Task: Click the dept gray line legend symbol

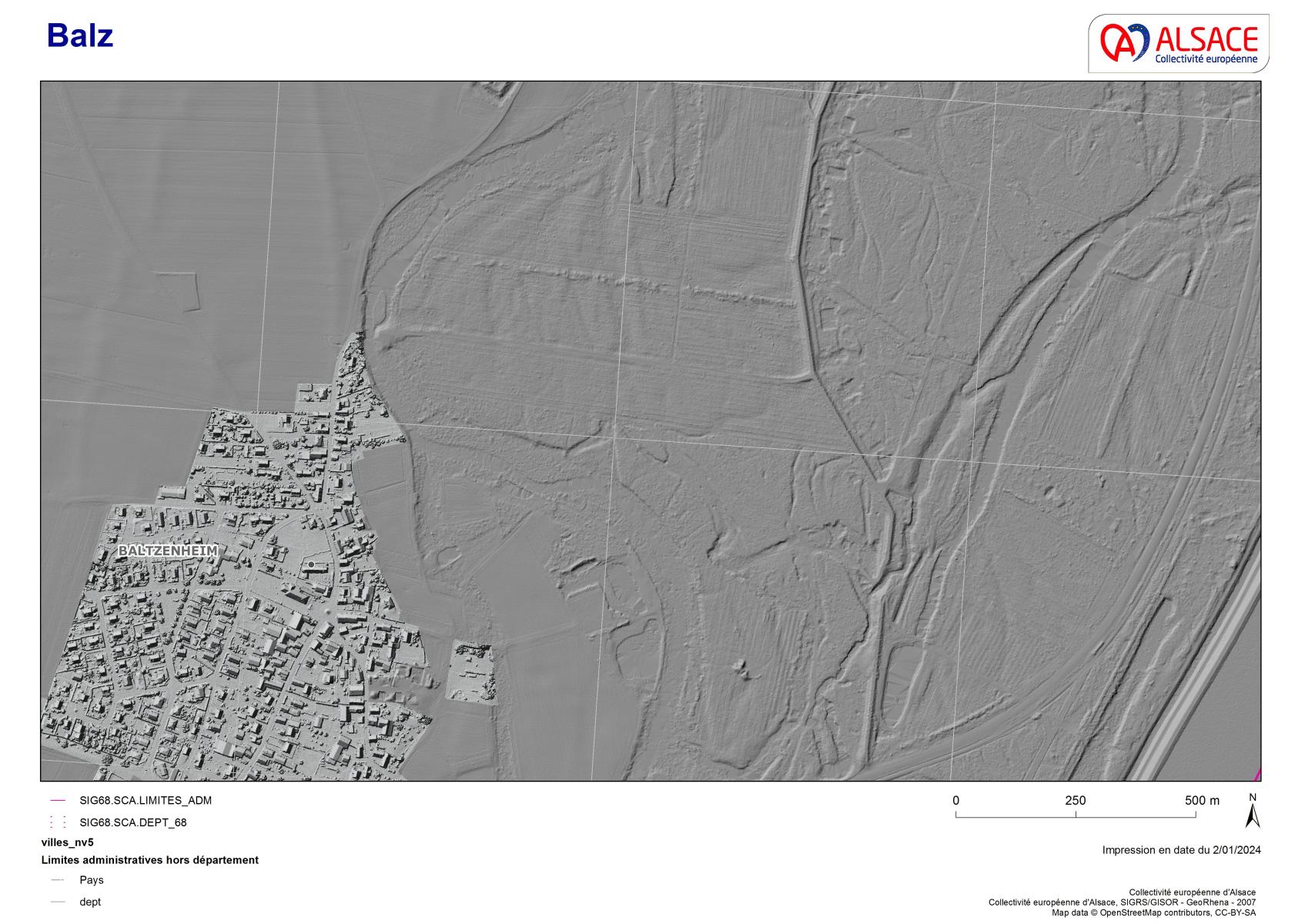Action: [x=57, y=902]
